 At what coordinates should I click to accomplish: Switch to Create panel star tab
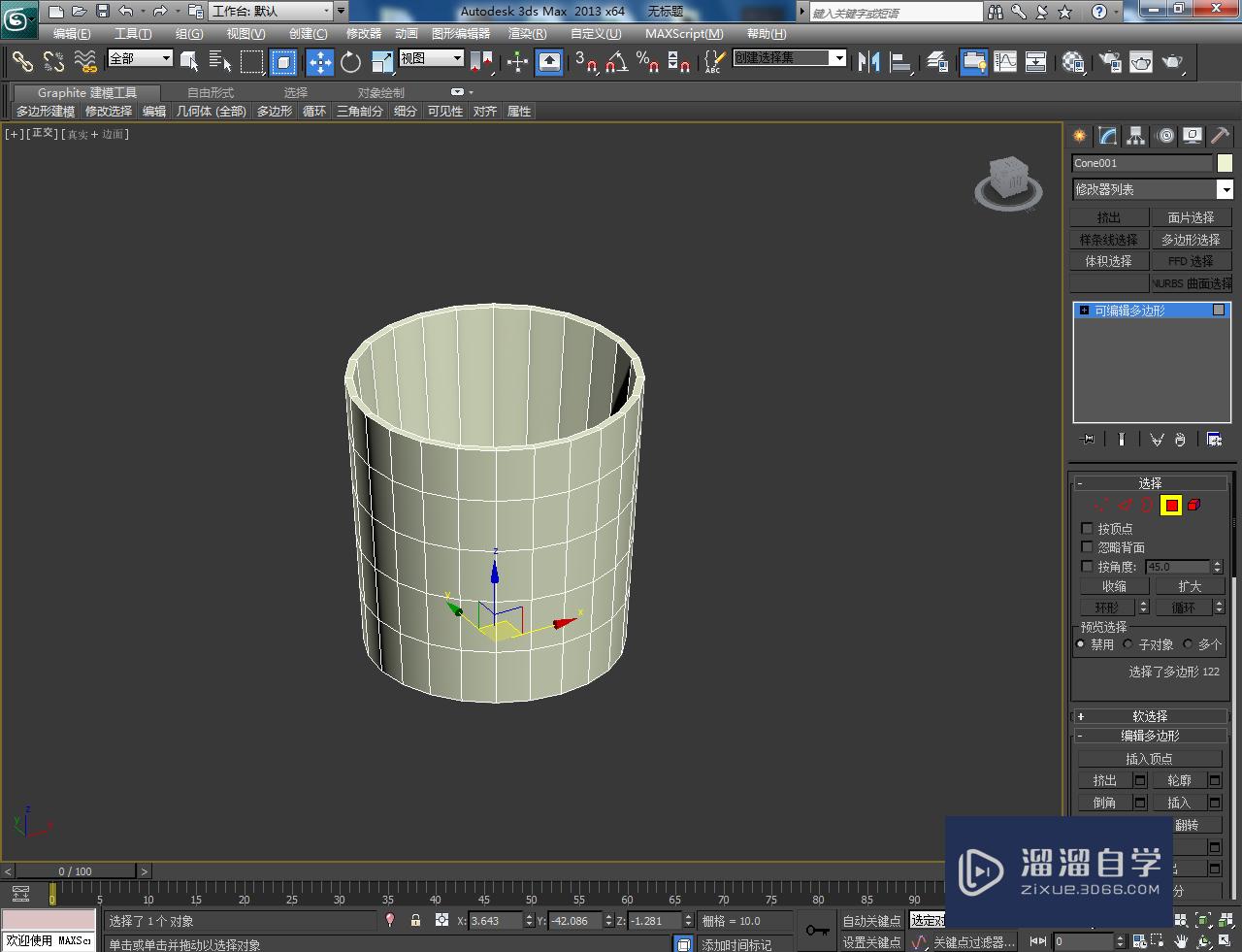tap(1080, 136)
